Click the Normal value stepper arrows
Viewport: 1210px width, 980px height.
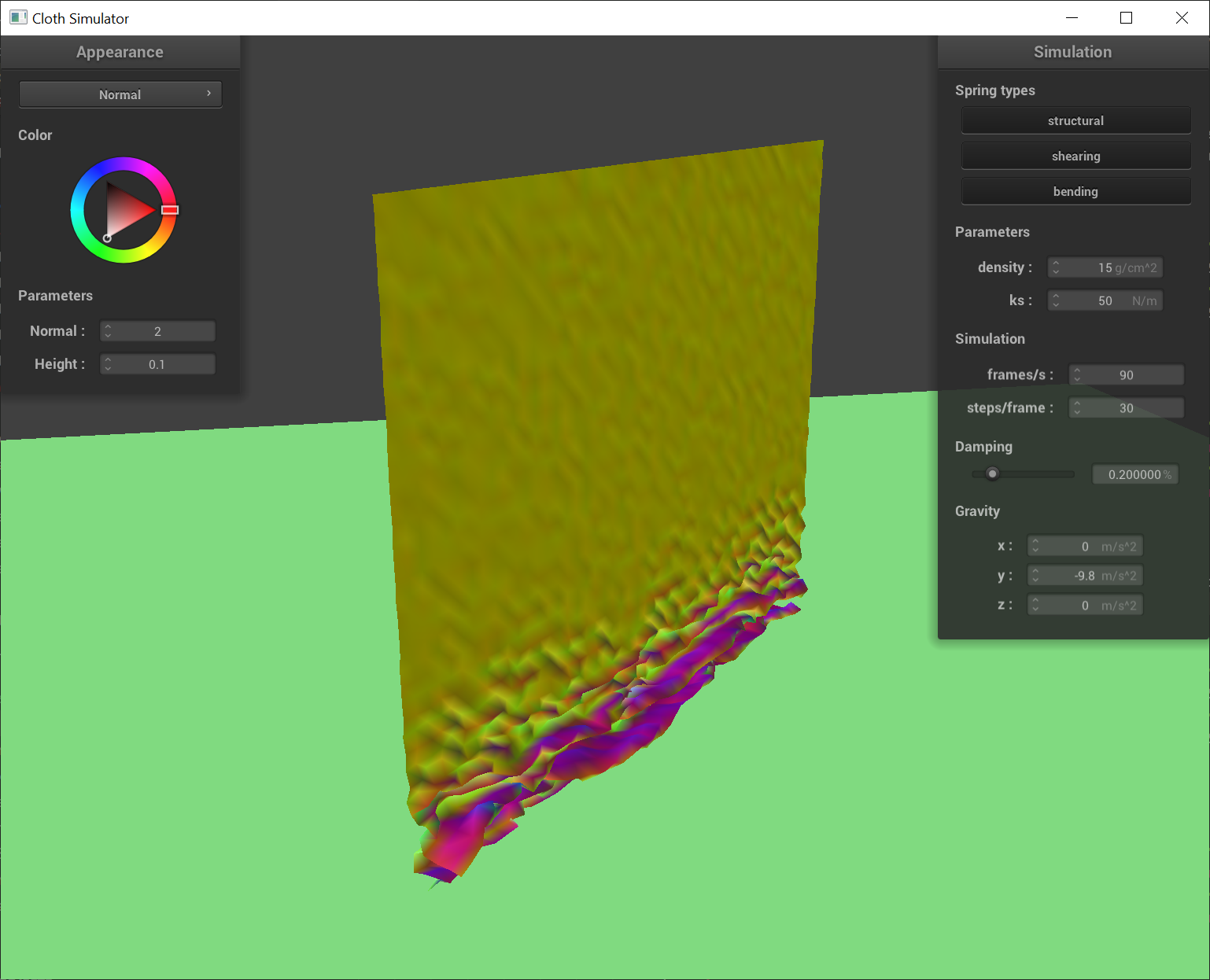pyautogui.click(x=108, y=331)
